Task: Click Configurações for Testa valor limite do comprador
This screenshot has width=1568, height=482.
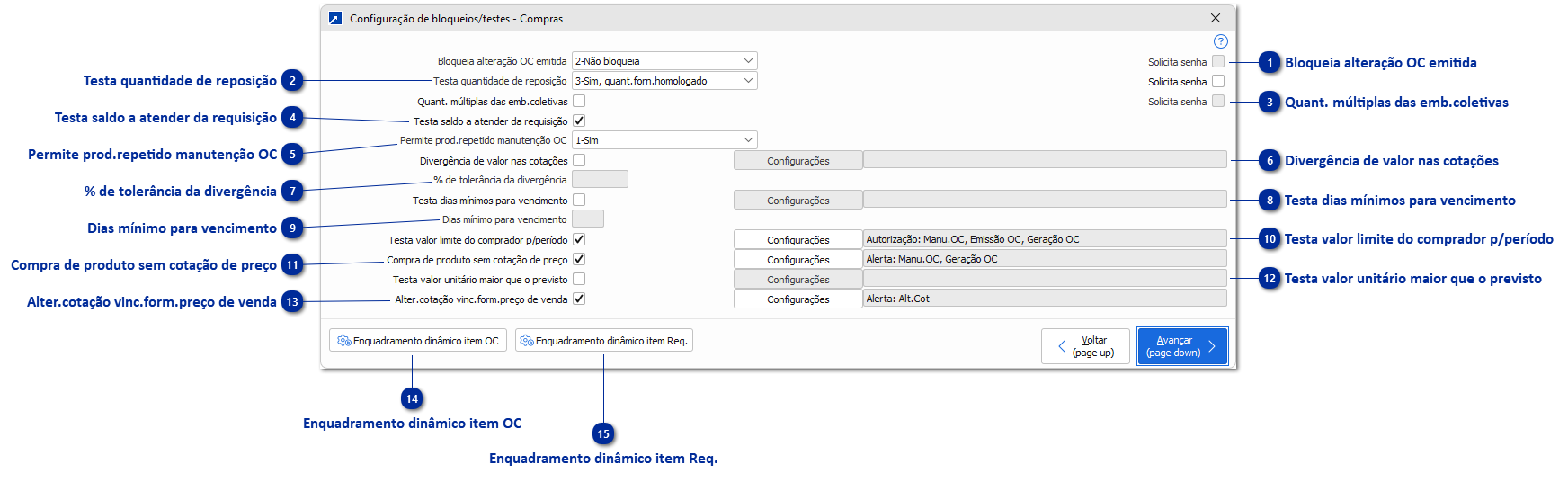Action: coord(797,240)
